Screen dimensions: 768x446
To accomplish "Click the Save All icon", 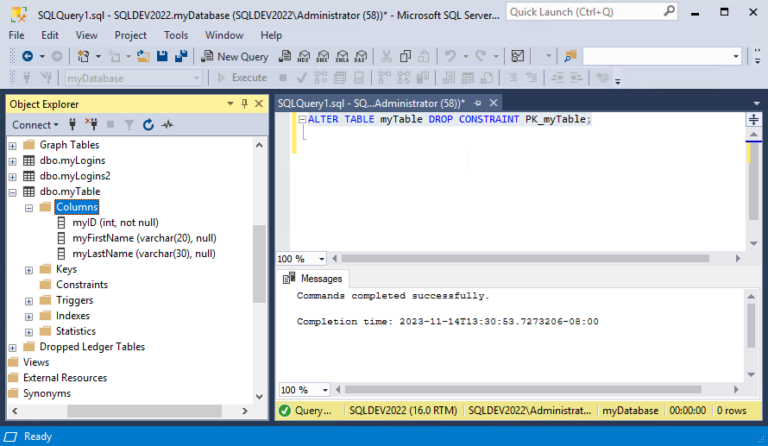I will tap(181, 57).
